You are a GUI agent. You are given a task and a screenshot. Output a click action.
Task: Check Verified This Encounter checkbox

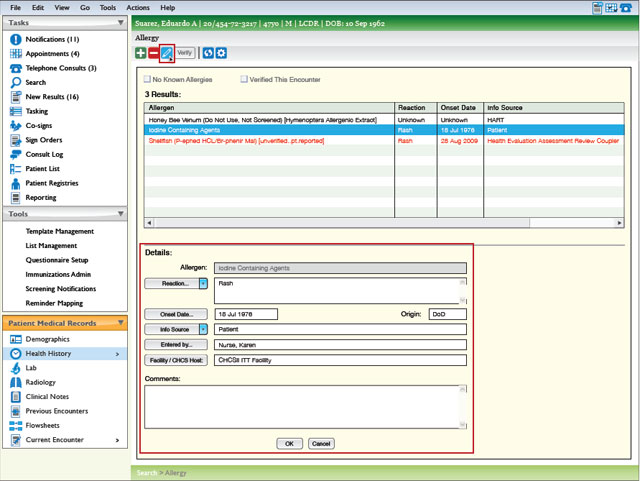click(244, 79)
